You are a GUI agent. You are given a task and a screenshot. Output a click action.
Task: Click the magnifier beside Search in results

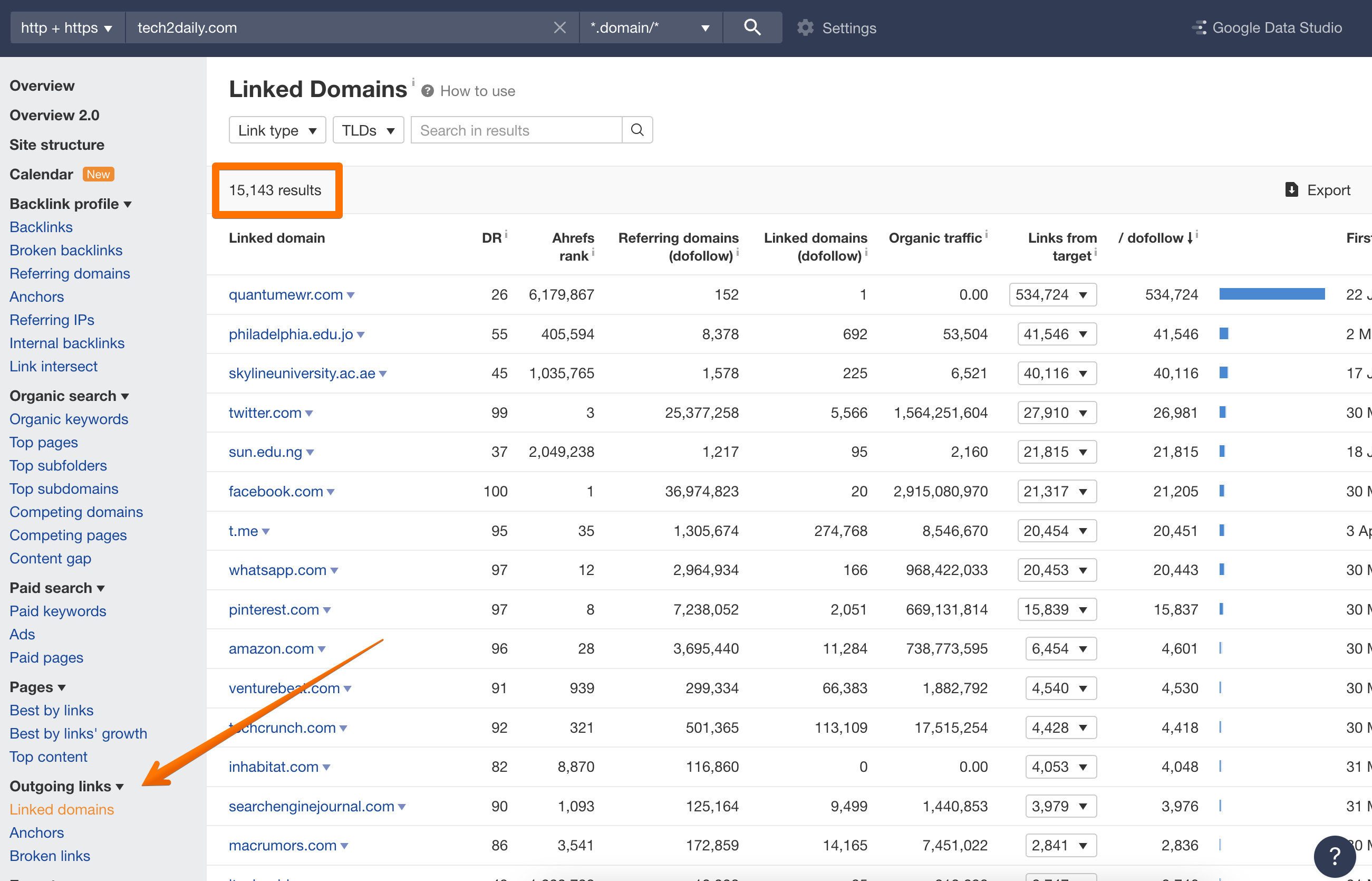[637, 130]
